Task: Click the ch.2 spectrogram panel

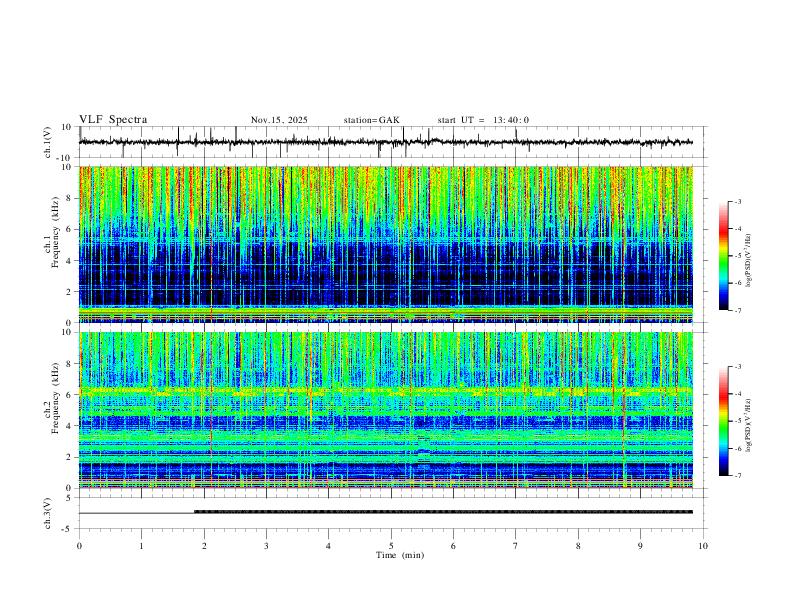Action: pyautogui.click(x=386, y=410)
